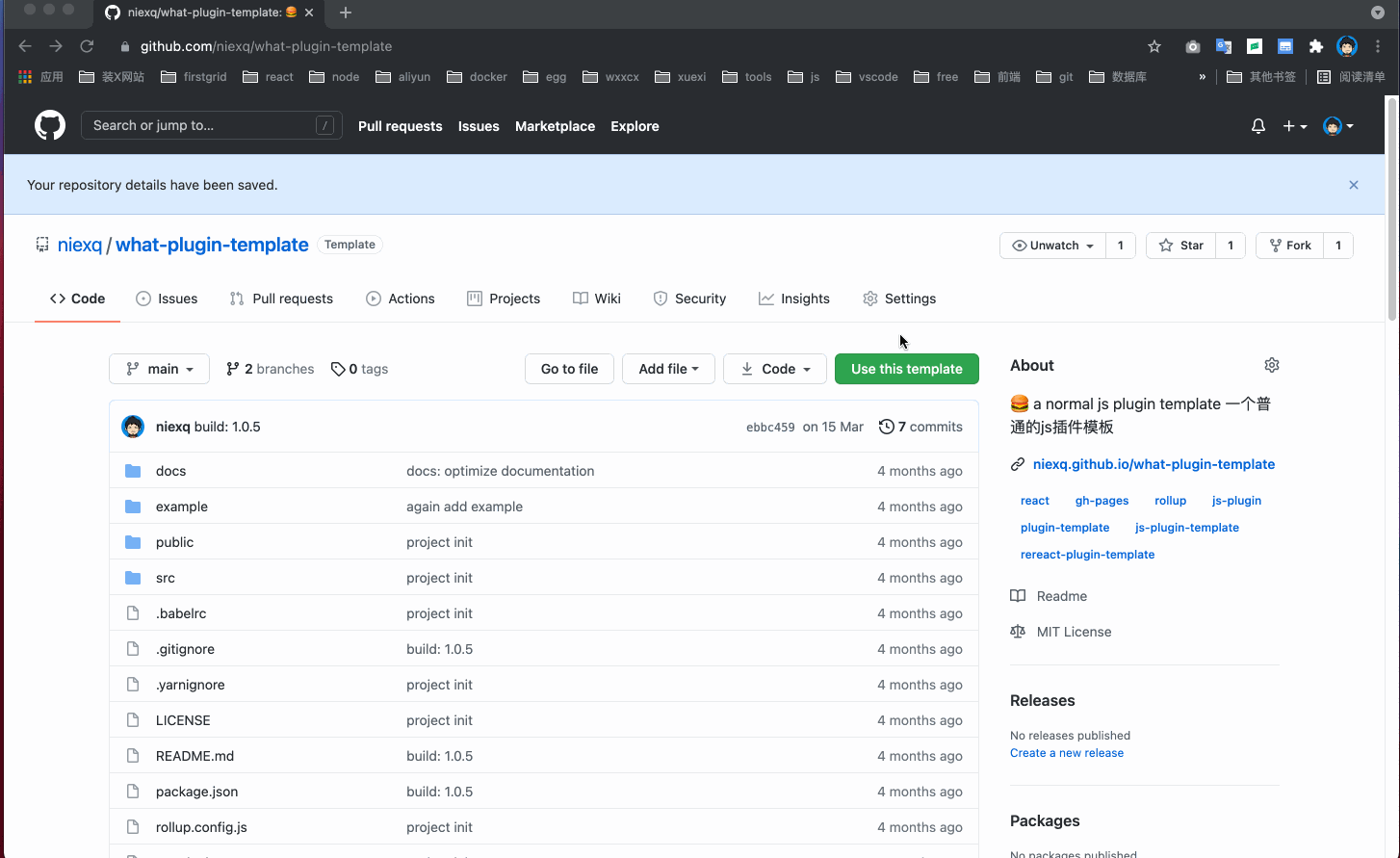Open a new browser tab
The height and width of the screenshot is (858, 1400).
tap(346, 13)
